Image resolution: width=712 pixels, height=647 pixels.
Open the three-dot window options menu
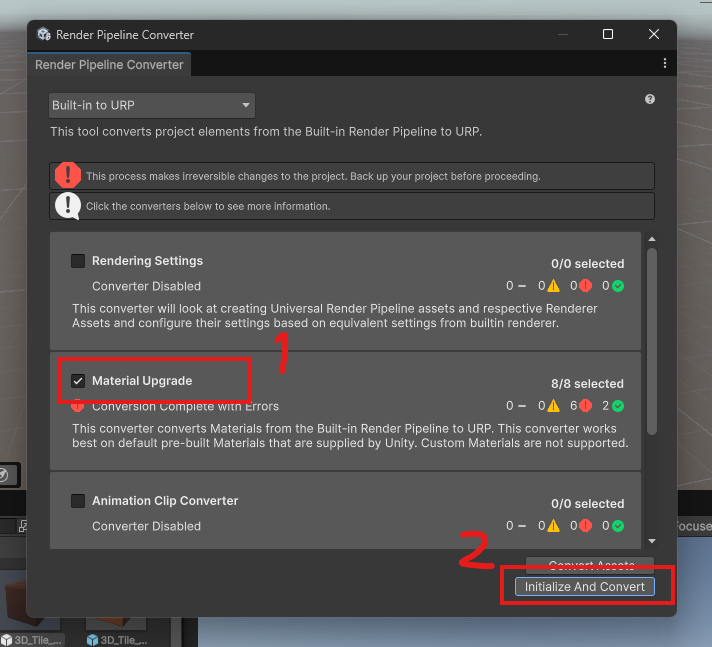pos(665,64)
